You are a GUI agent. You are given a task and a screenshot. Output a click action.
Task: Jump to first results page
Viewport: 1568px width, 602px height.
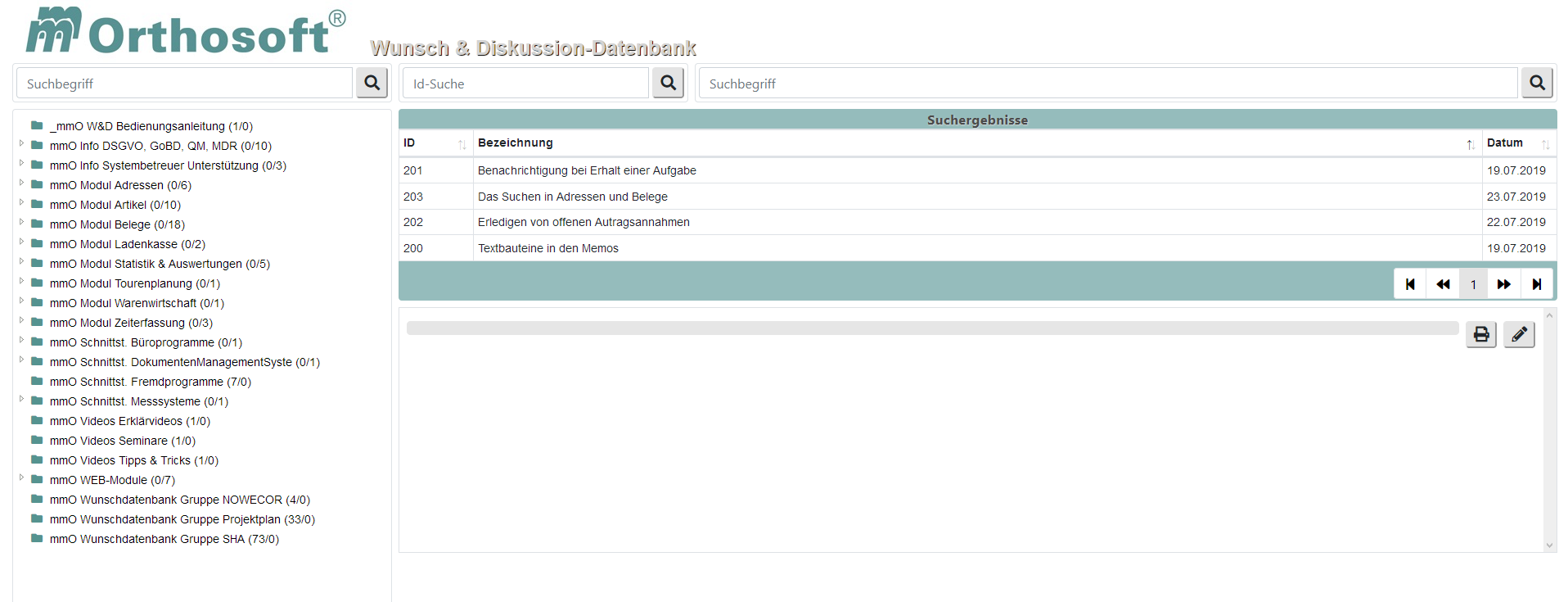(x=1410, y=284)
